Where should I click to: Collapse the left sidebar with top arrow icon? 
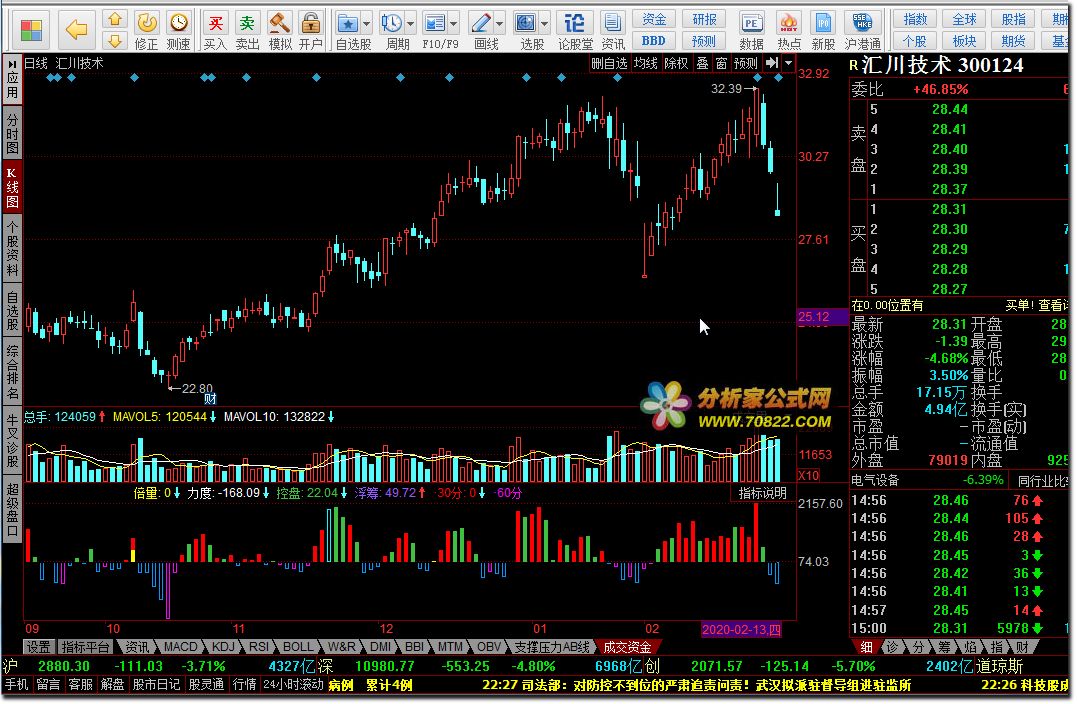click(12, 63)
